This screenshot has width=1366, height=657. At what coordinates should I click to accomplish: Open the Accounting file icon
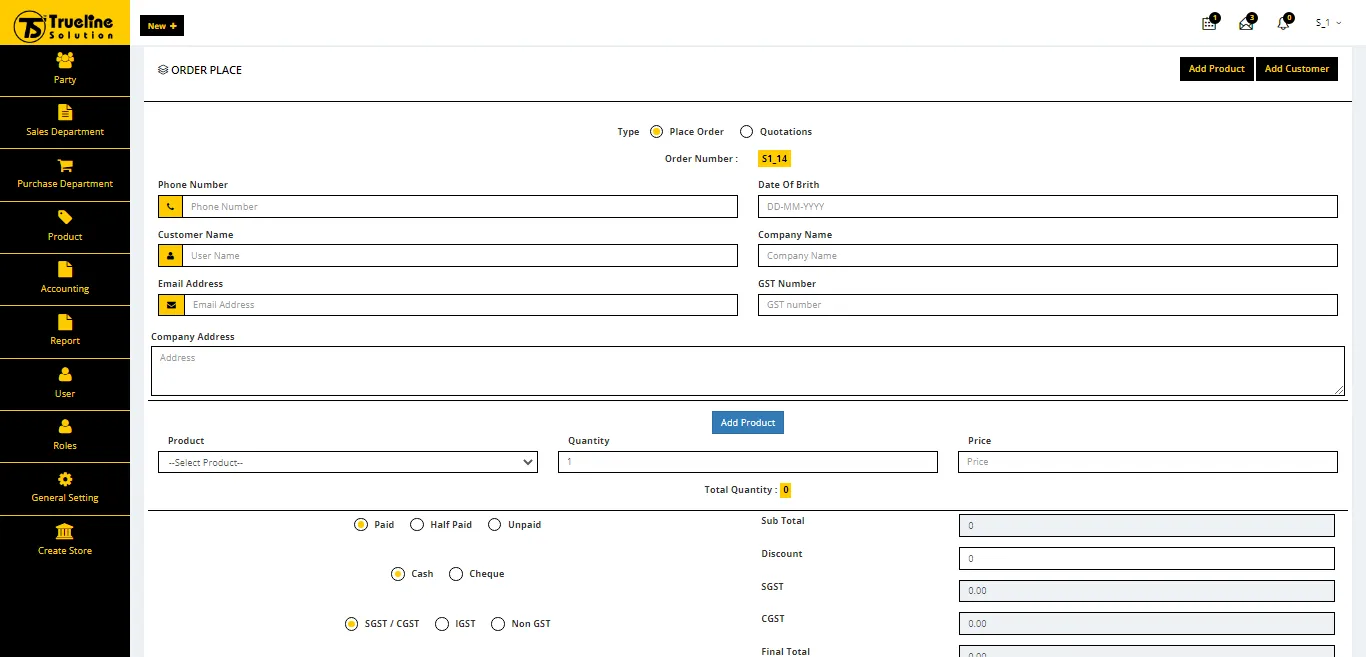(65, 269)
